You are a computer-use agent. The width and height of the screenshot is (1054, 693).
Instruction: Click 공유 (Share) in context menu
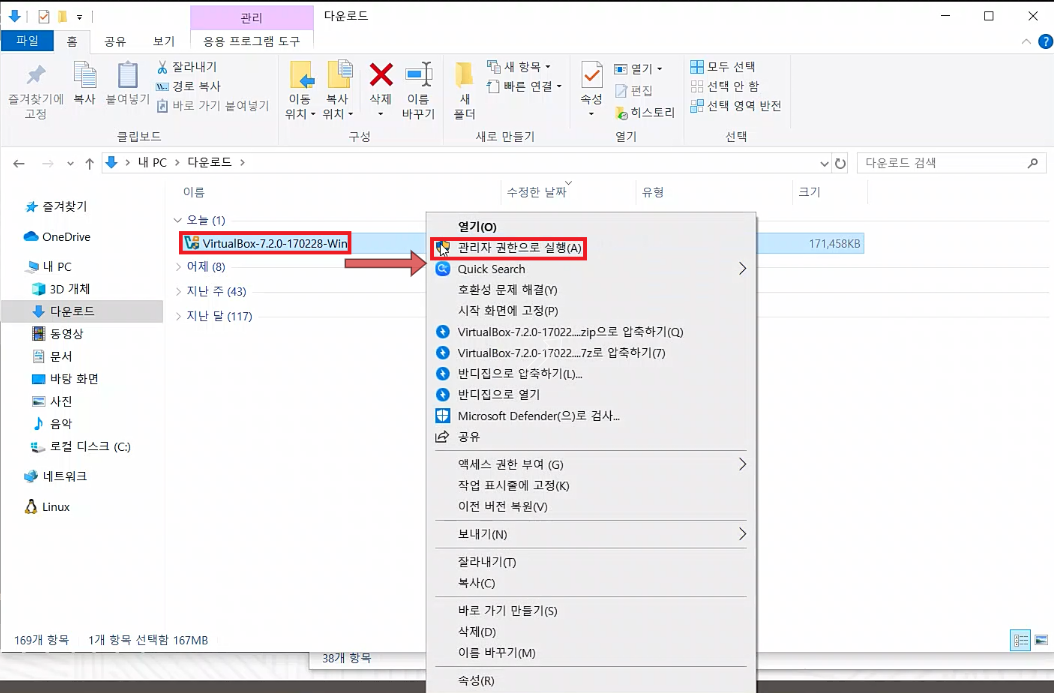469,437
